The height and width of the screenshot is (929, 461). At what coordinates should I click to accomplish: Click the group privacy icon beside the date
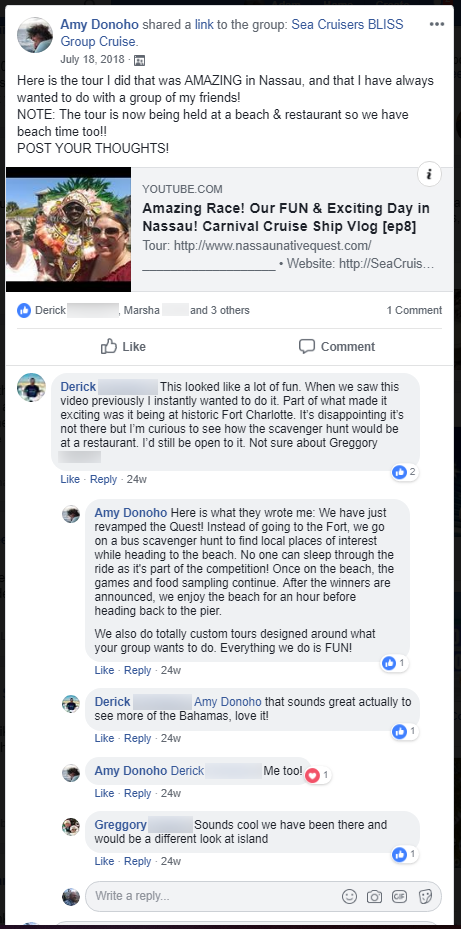tap(139, 60)
